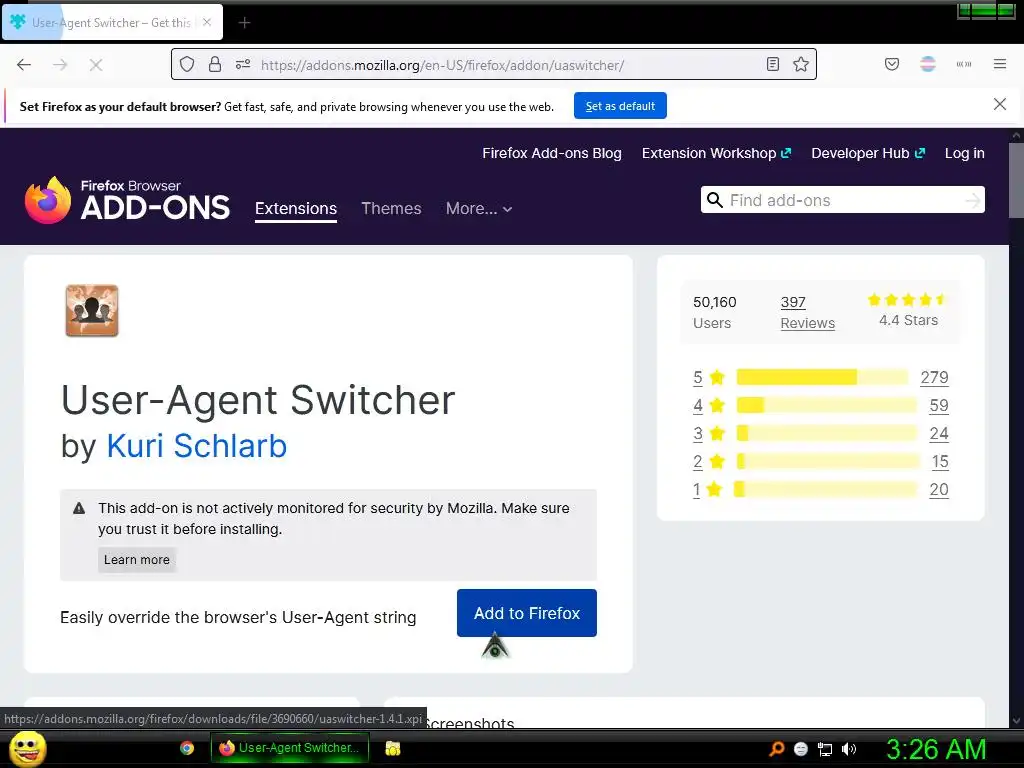The image size is (1024, 768).
Task: Click the 4-star rating bar
Action: coord(826,406)
